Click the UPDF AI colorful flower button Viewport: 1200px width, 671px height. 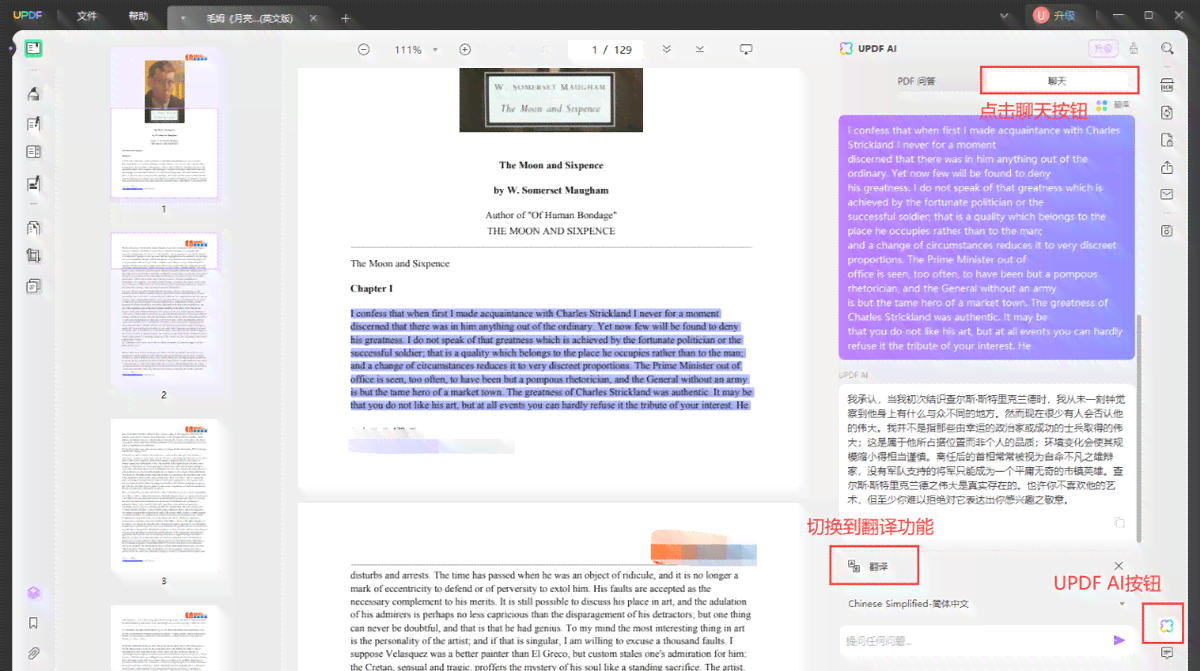[x=1167, y=625]
